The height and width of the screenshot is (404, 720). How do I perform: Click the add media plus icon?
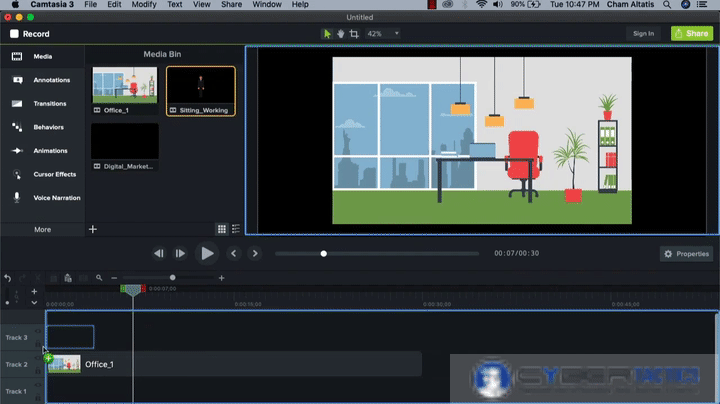tap(93, 229)
